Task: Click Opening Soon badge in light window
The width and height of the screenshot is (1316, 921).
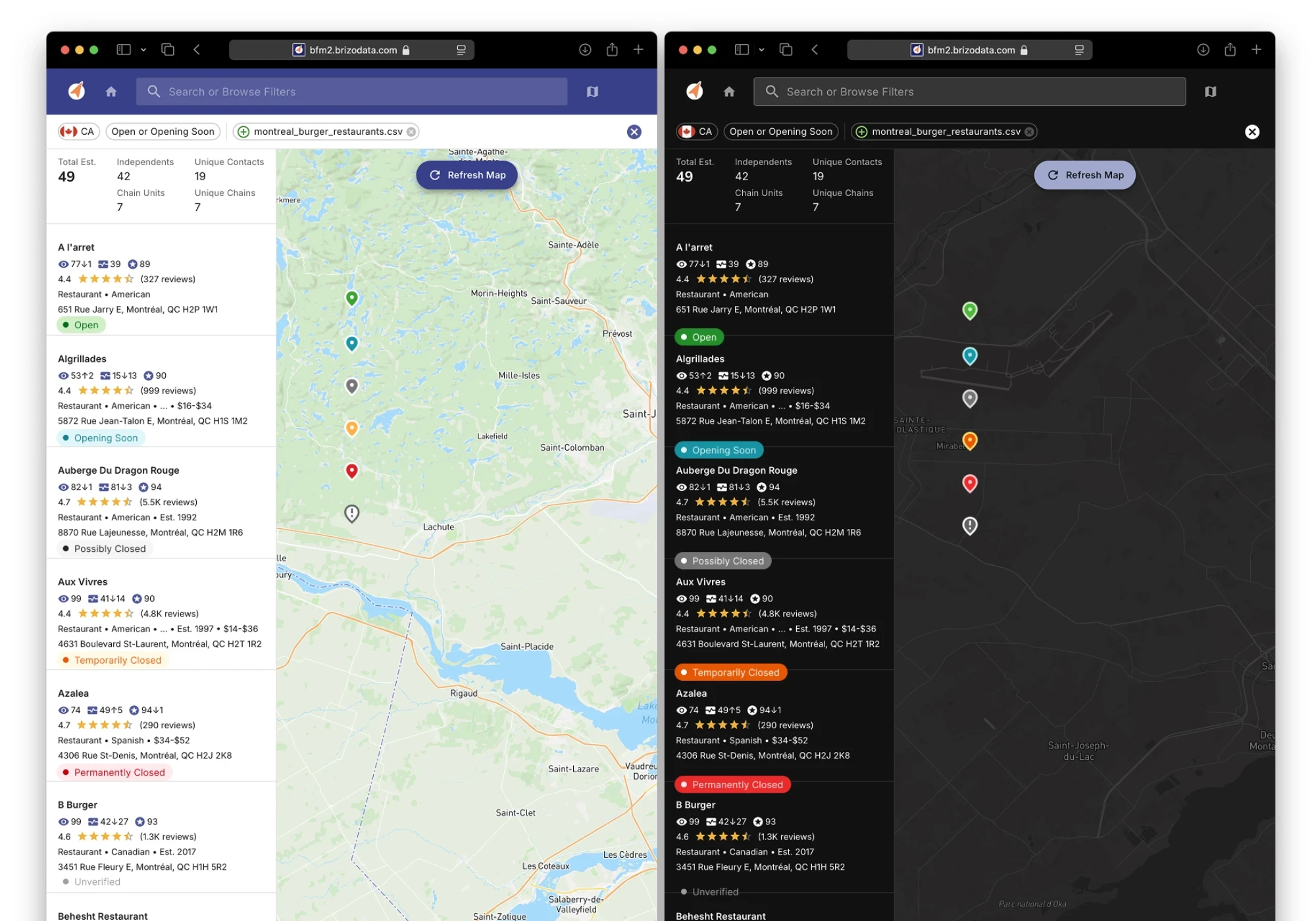Action: click(x=101, y=438)
